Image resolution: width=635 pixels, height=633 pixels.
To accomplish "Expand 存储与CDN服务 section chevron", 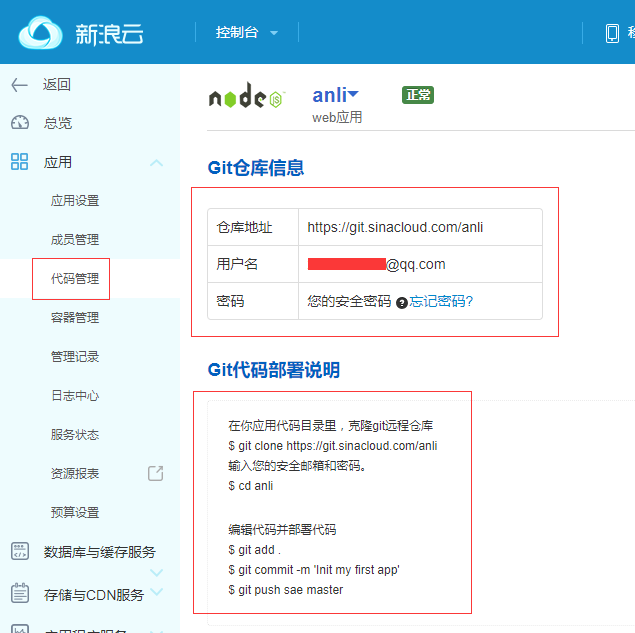I will click(157, 592).
